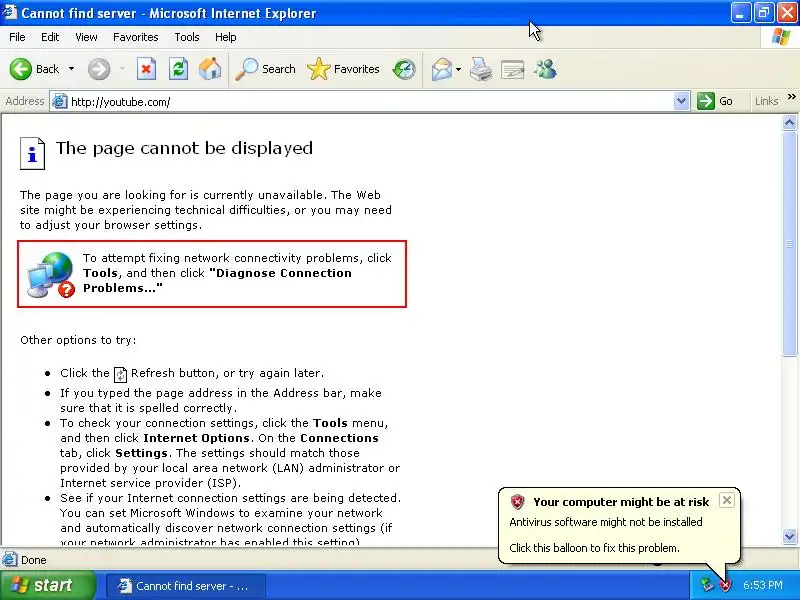This screenshot has width=800, height=600.
Task: Click the bold 'Connections' text
Action: [x=339, y=438]
